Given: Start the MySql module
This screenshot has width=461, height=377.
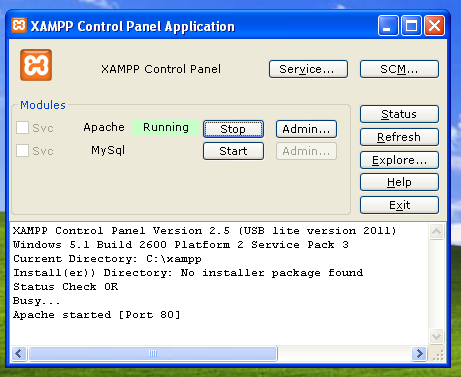Looking at the screenshot, I should pos(233,151).
